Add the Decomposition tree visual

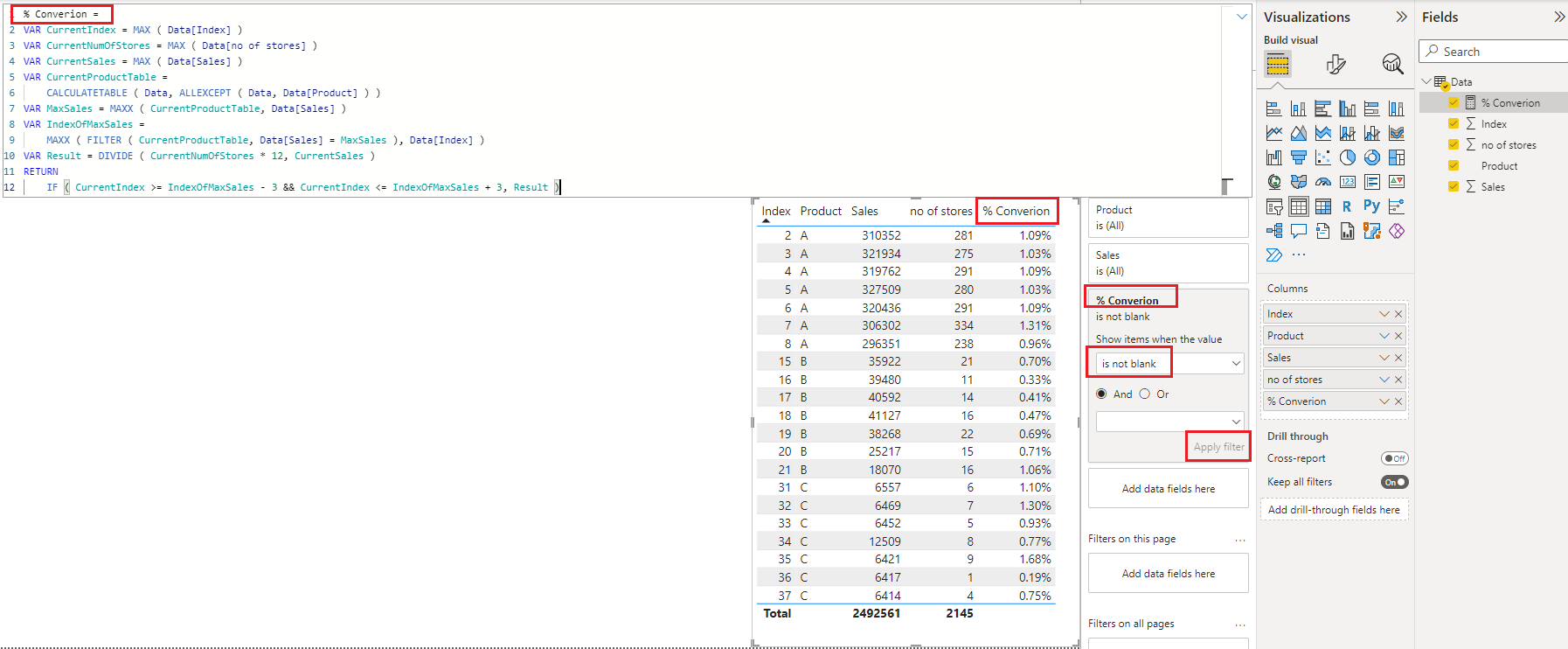tap(1273, 231)
